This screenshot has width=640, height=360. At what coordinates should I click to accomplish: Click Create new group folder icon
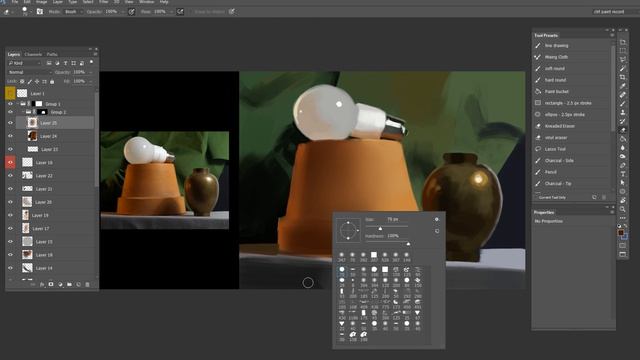pyautogui.click(x=69, y=284)
